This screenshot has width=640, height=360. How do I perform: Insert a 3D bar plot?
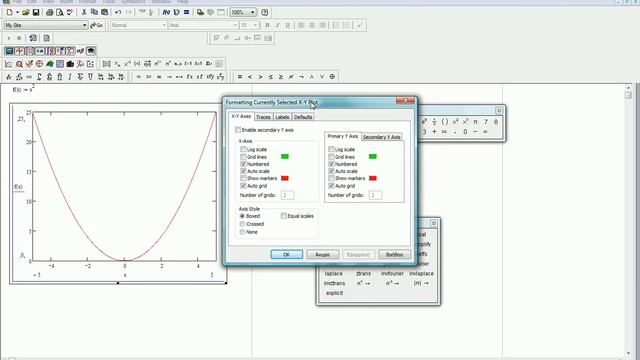70,64
